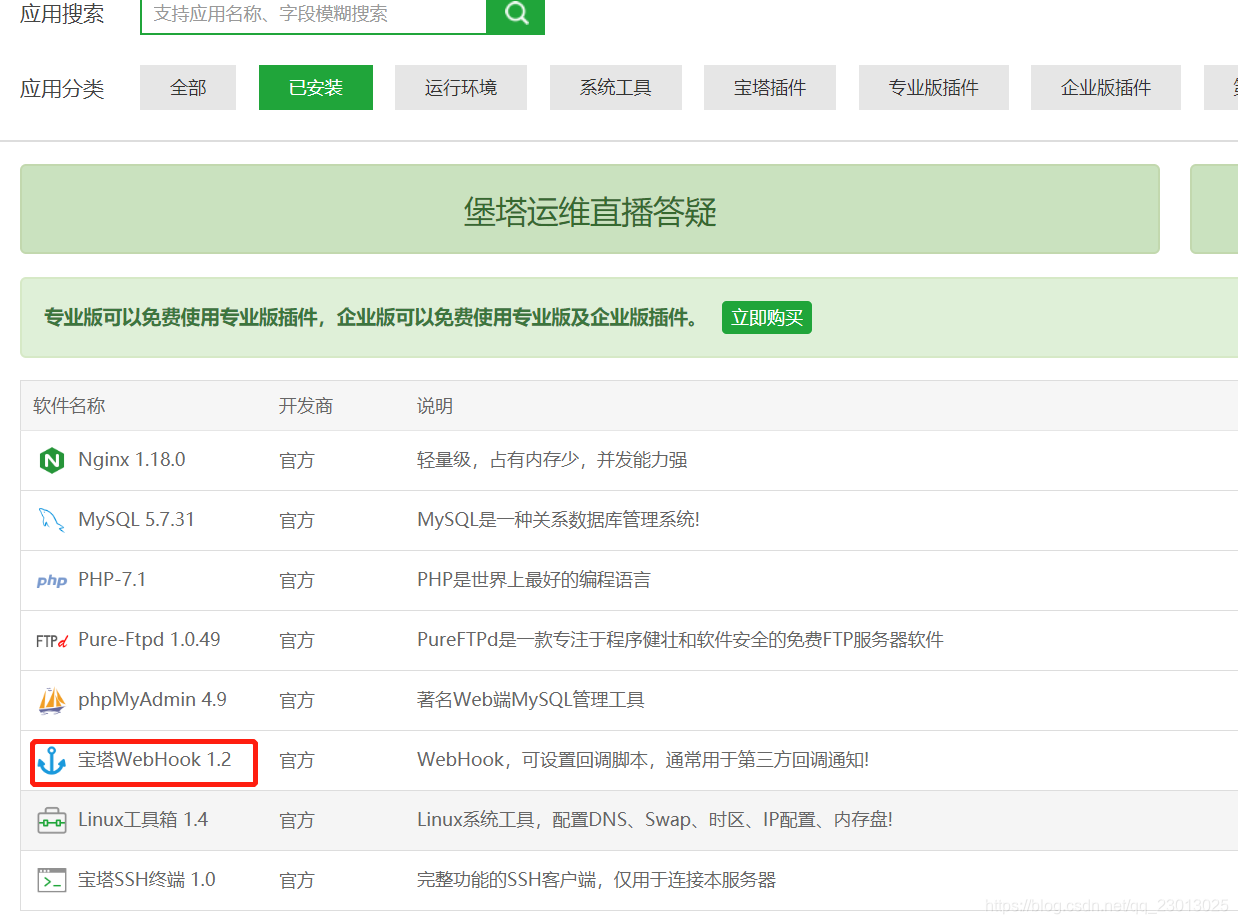The width and height of the screenshot is (1238, 924).
Task: Click the WebHook description text
Action: point(643,760)
